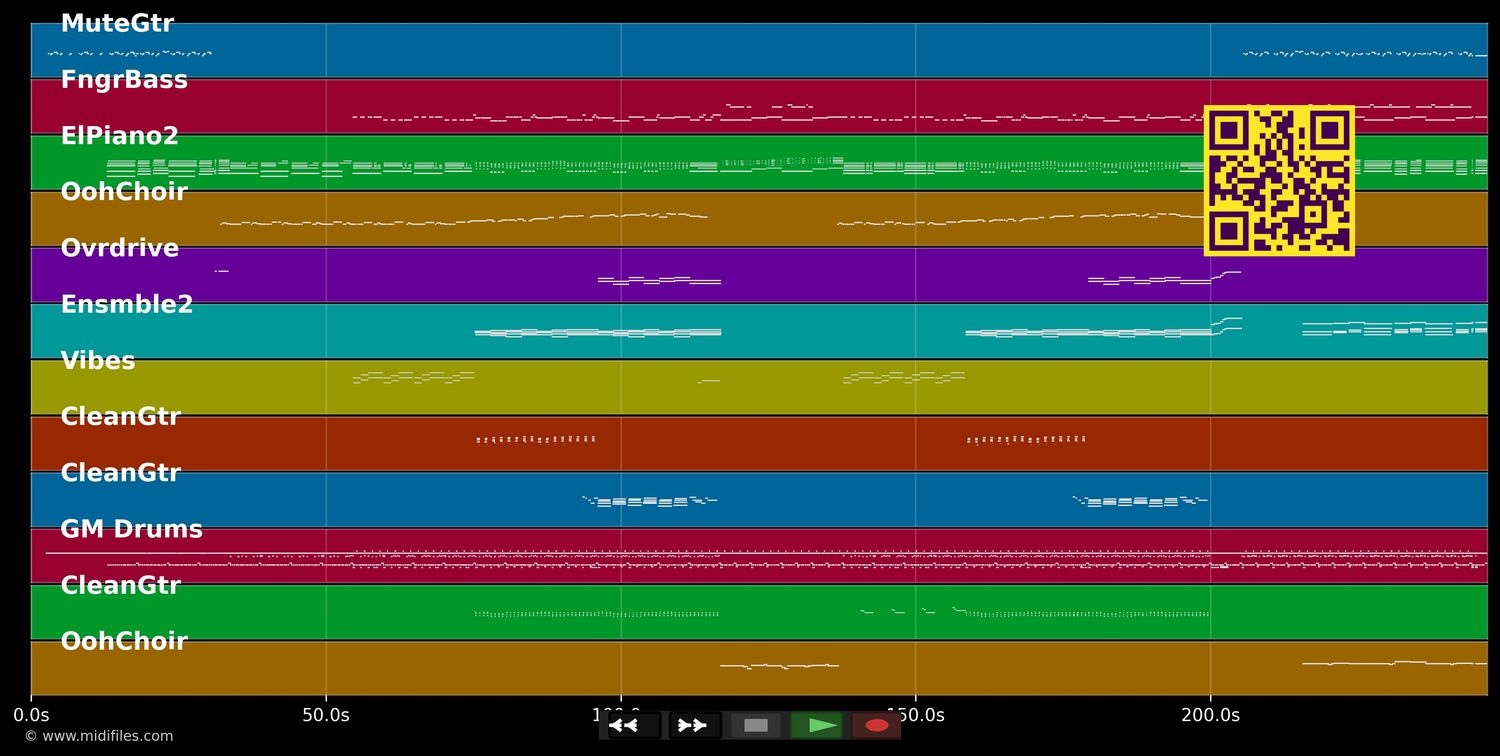1500x756 pixels.
Task: Select the FngrBass track label
Action: [124, 80]
